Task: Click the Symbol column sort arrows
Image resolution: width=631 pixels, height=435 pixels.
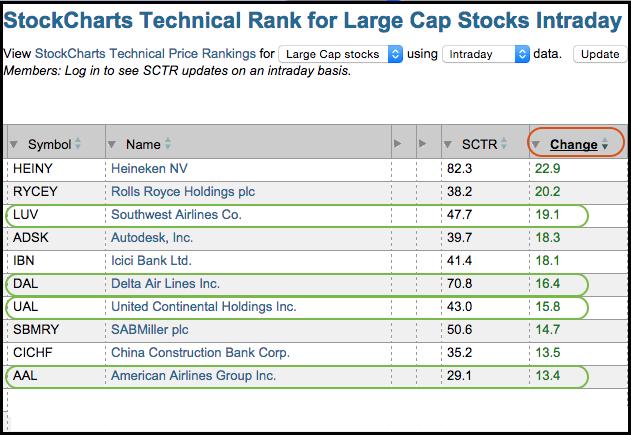Action: pyautogui.click(x=78, y=144)
